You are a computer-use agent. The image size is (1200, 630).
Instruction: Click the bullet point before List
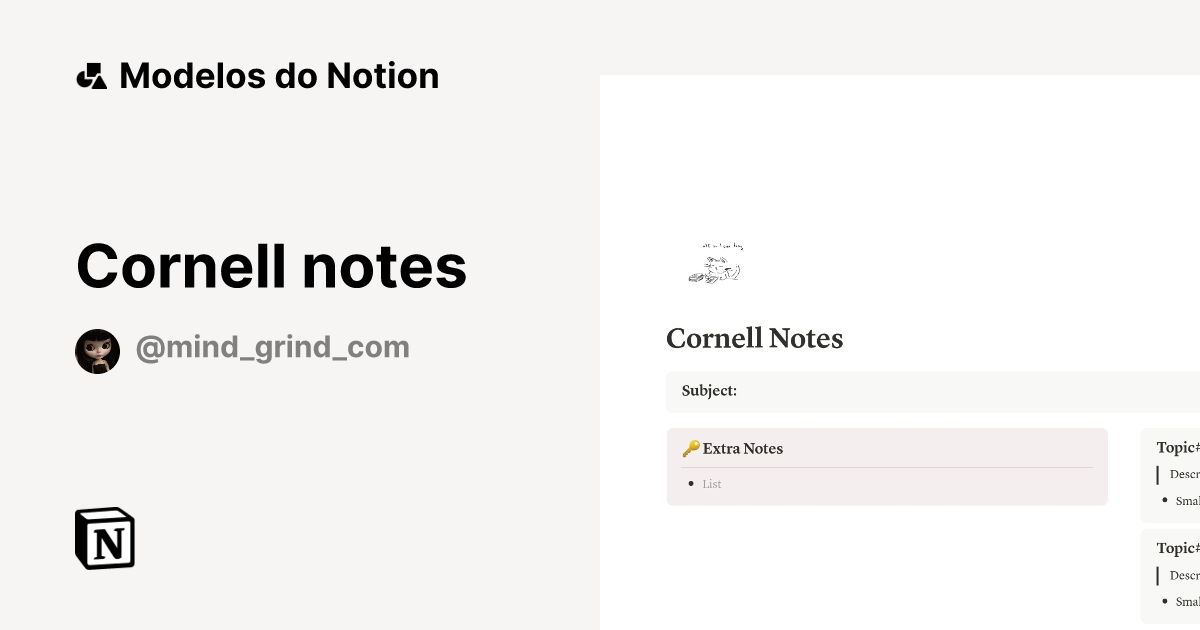(x=690, y=484)
